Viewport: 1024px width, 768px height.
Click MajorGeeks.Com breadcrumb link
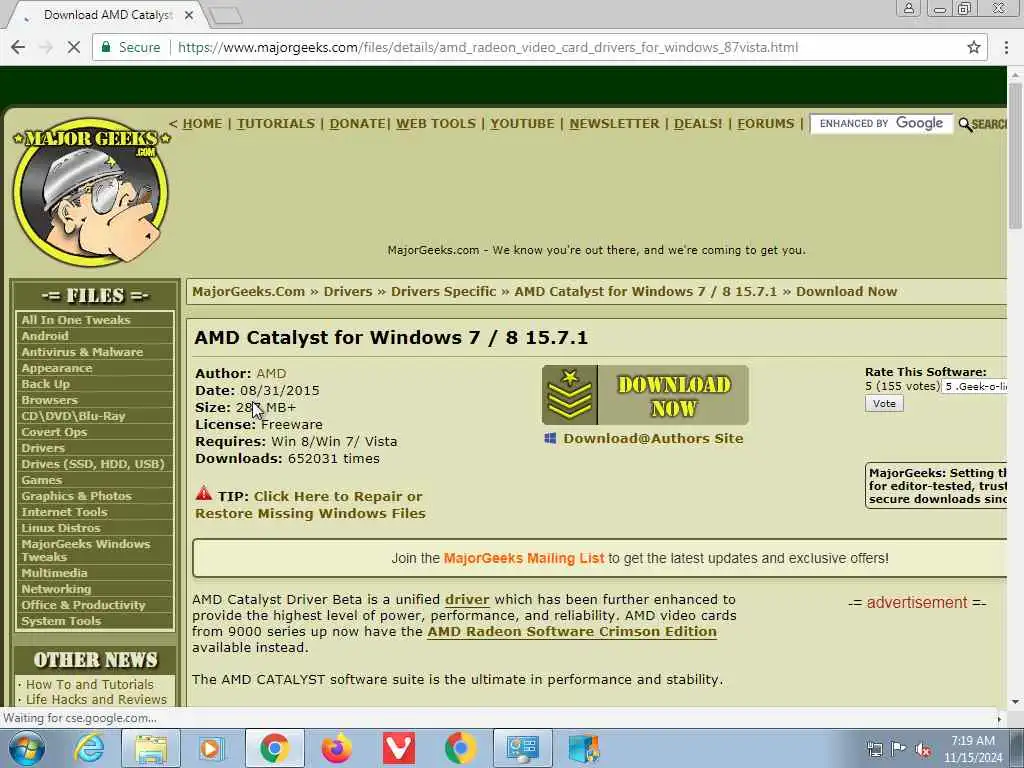(x=248, y=291)
